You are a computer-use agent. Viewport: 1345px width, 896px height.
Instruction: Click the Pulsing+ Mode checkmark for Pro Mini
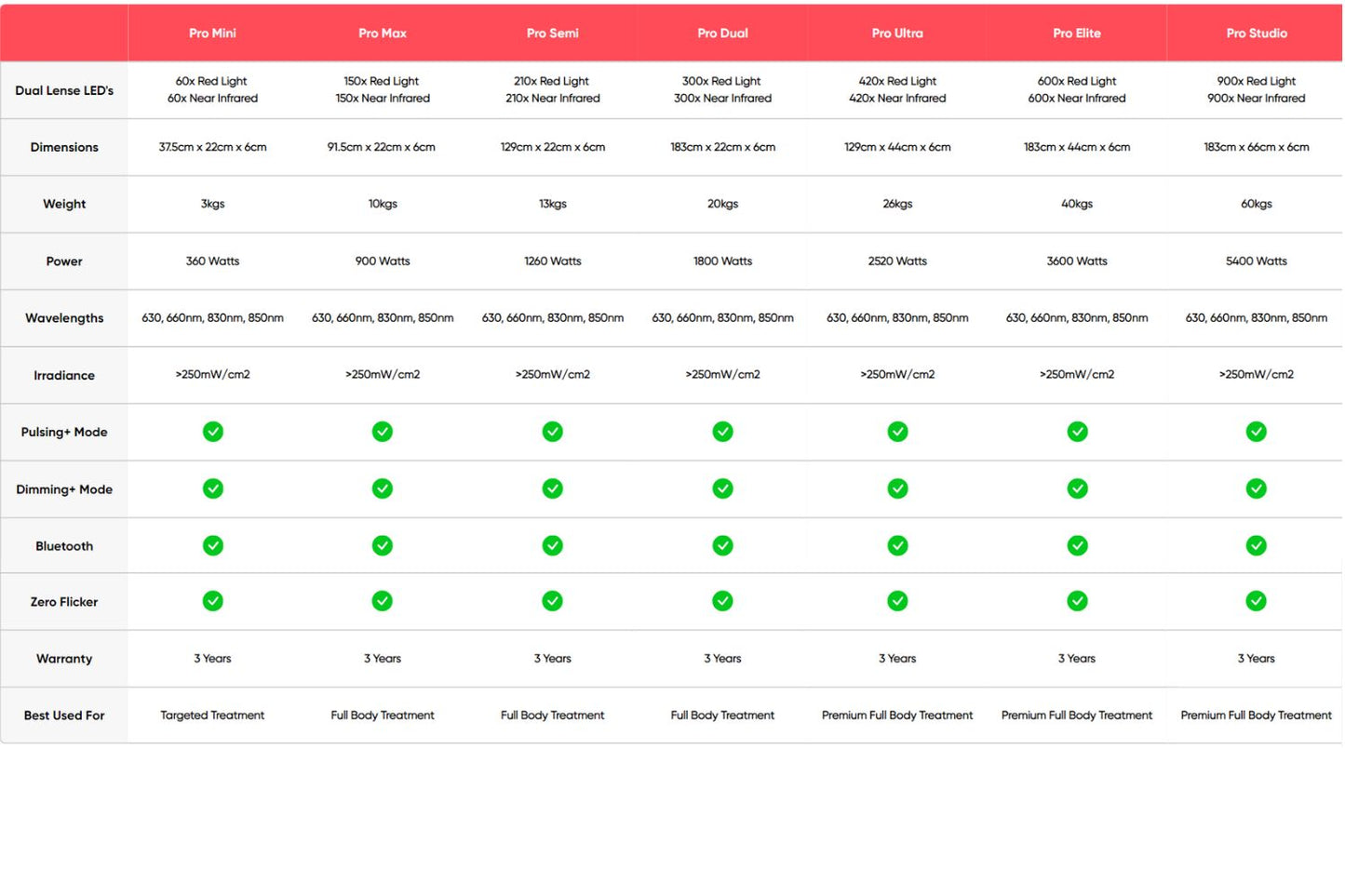click(x=212, y=432)
